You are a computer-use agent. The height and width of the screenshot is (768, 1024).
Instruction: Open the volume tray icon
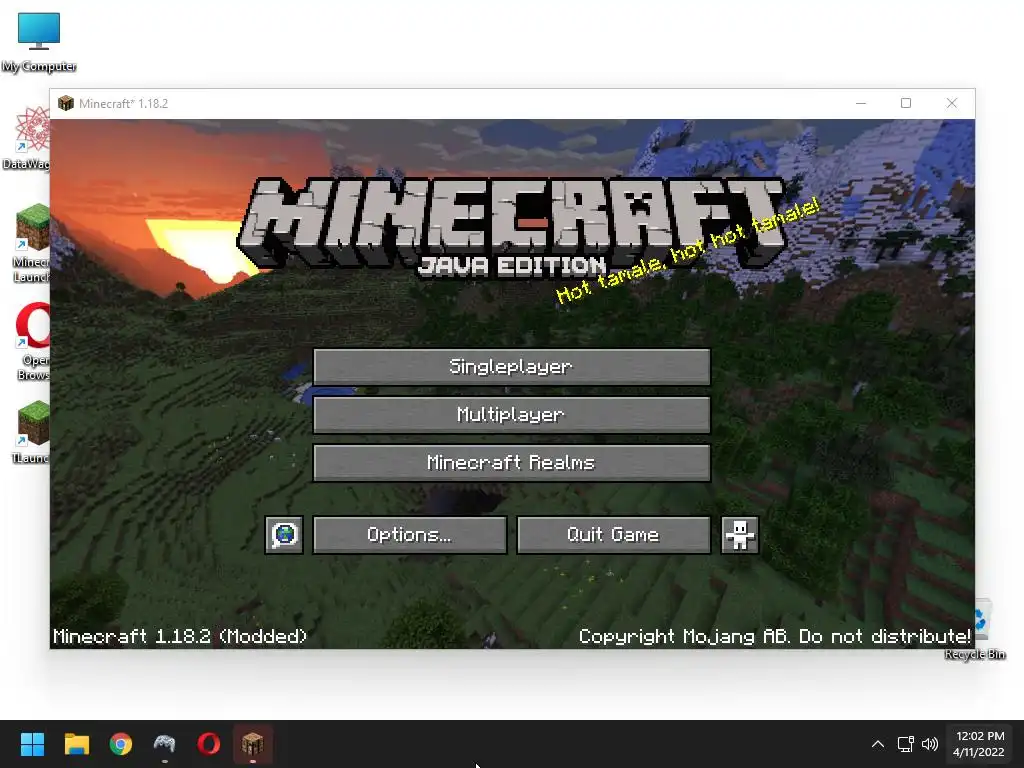(930, 744)
